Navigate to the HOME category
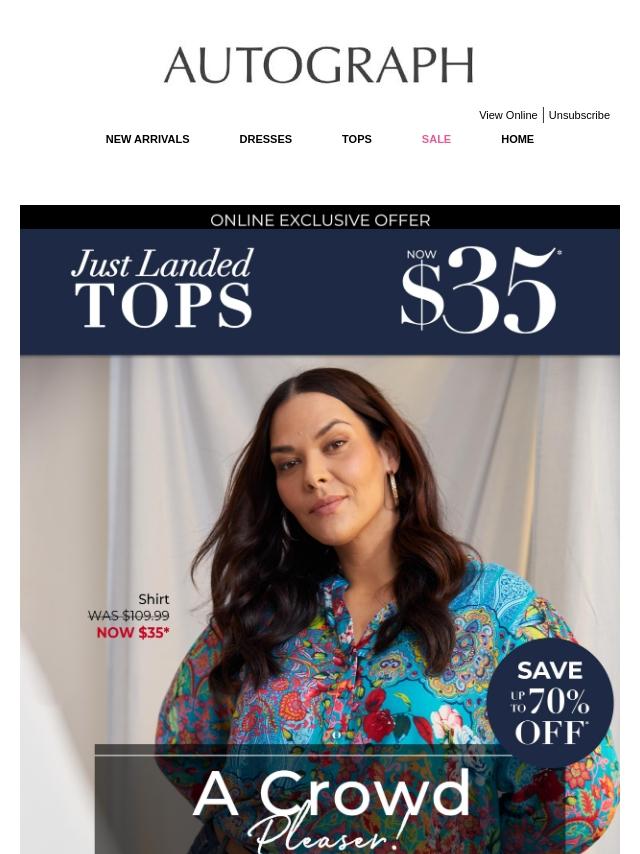Screen dimensions: 640x854 tap(517, 139)
